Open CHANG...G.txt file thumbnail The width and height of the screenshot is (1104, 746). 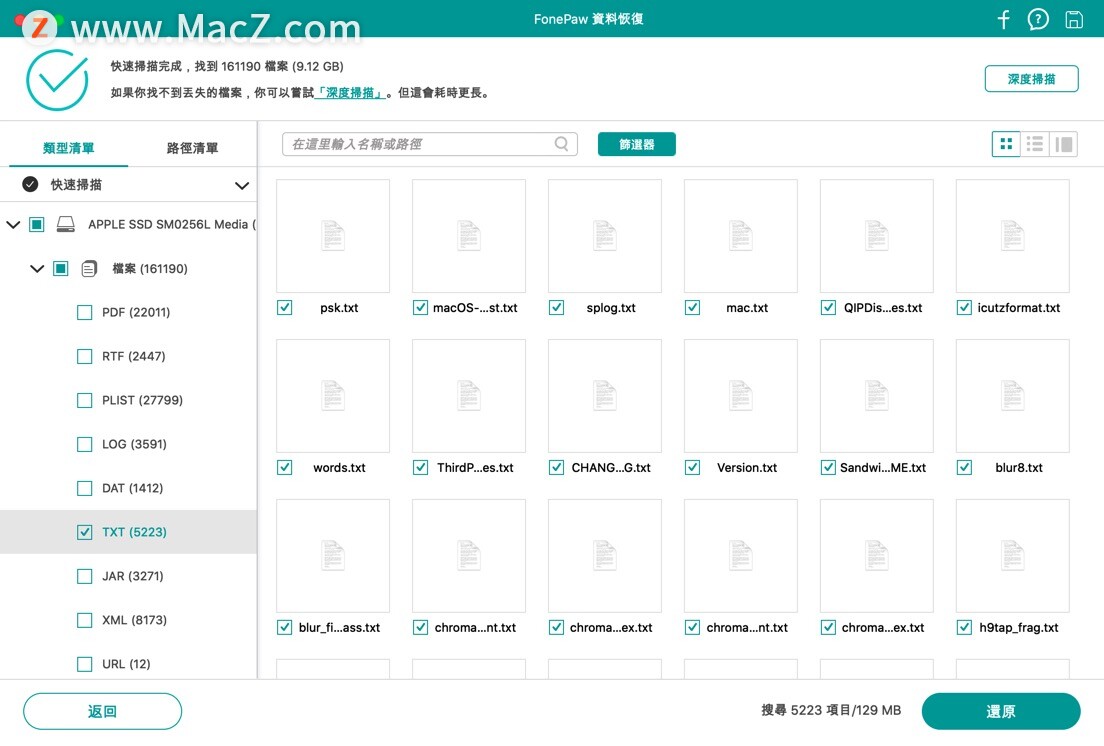coord(605,396)
